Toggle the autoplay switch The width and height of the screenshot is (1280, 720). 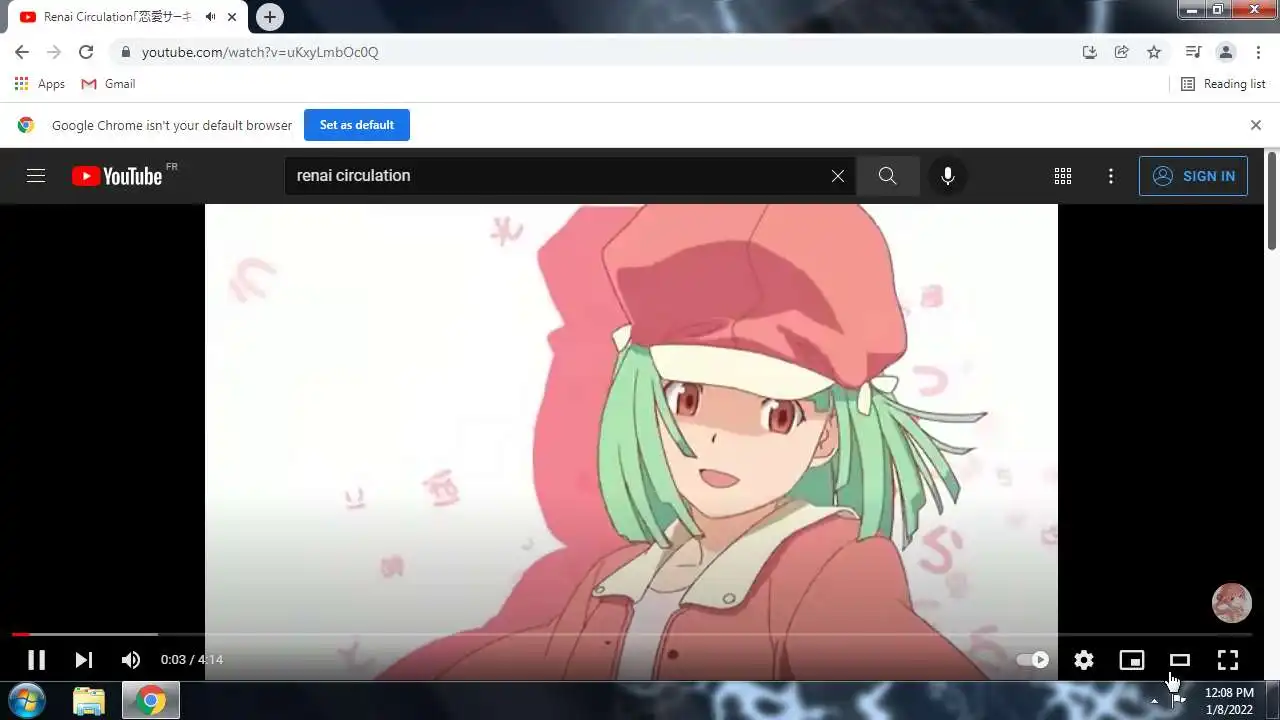(1033, 660)
